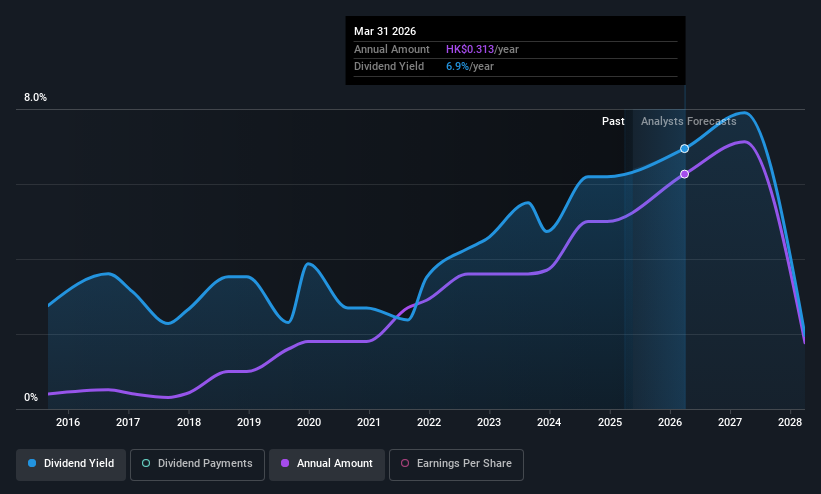821x494 pixels.
Task: Click the 2017 x-axis label
Action: (128, 422)
